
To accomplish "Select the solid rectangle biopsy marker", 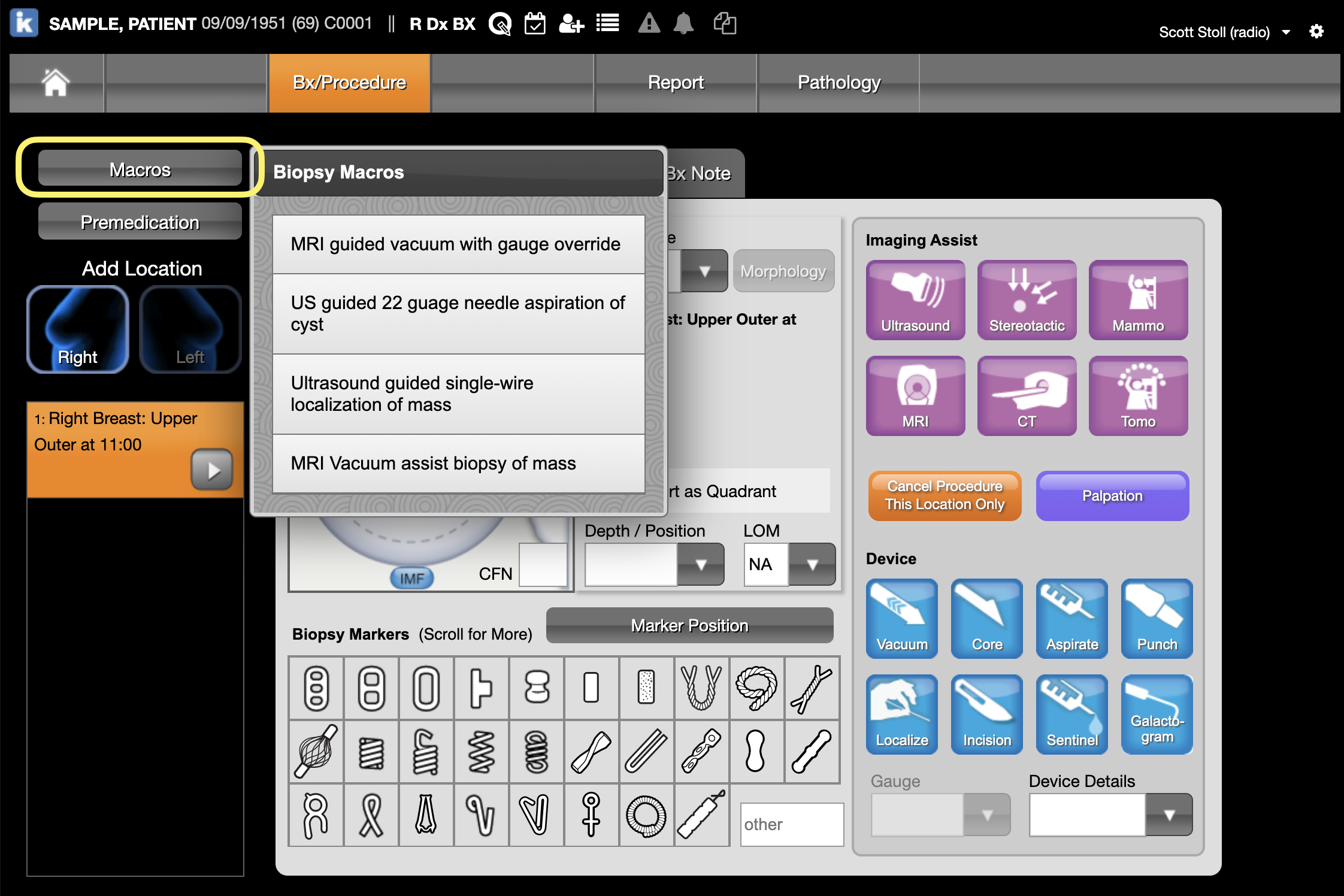I will 591,688.
